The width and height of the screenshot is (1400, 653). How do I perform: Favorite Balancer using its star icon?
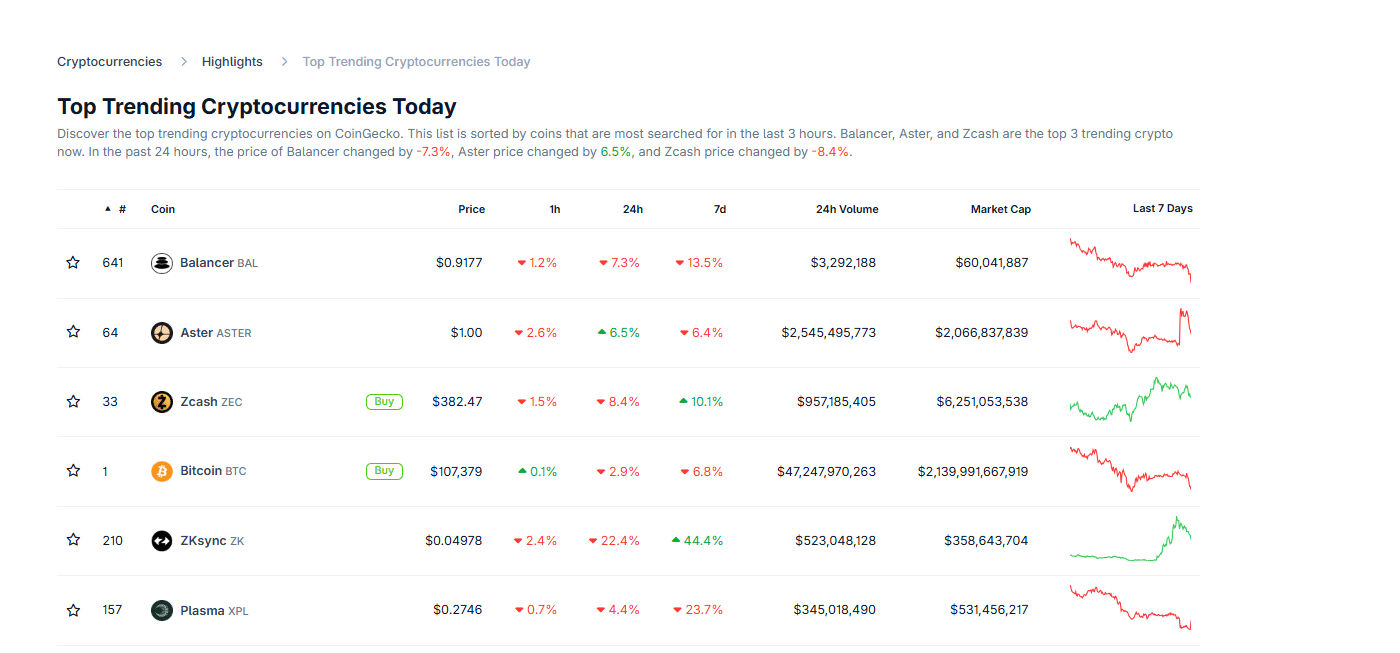point(72,262)
